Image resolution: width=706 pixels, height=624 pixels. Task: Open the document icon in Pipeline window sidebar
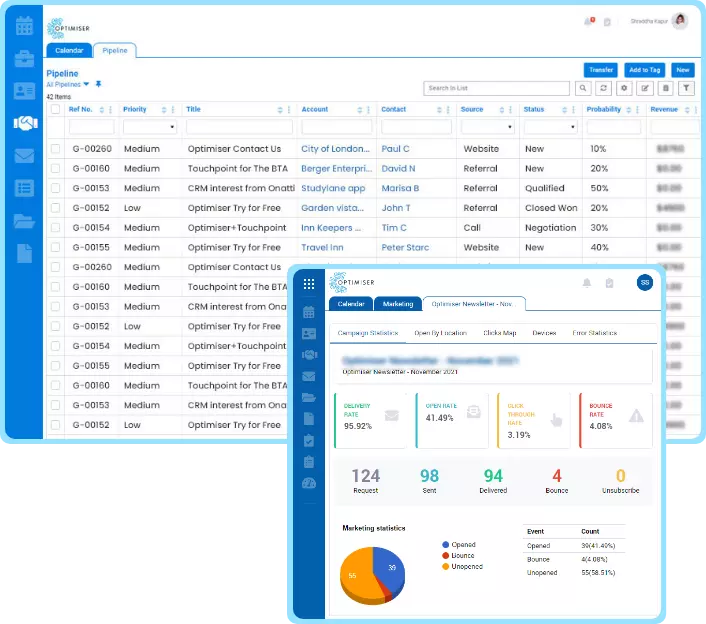[x=24, y=253]
